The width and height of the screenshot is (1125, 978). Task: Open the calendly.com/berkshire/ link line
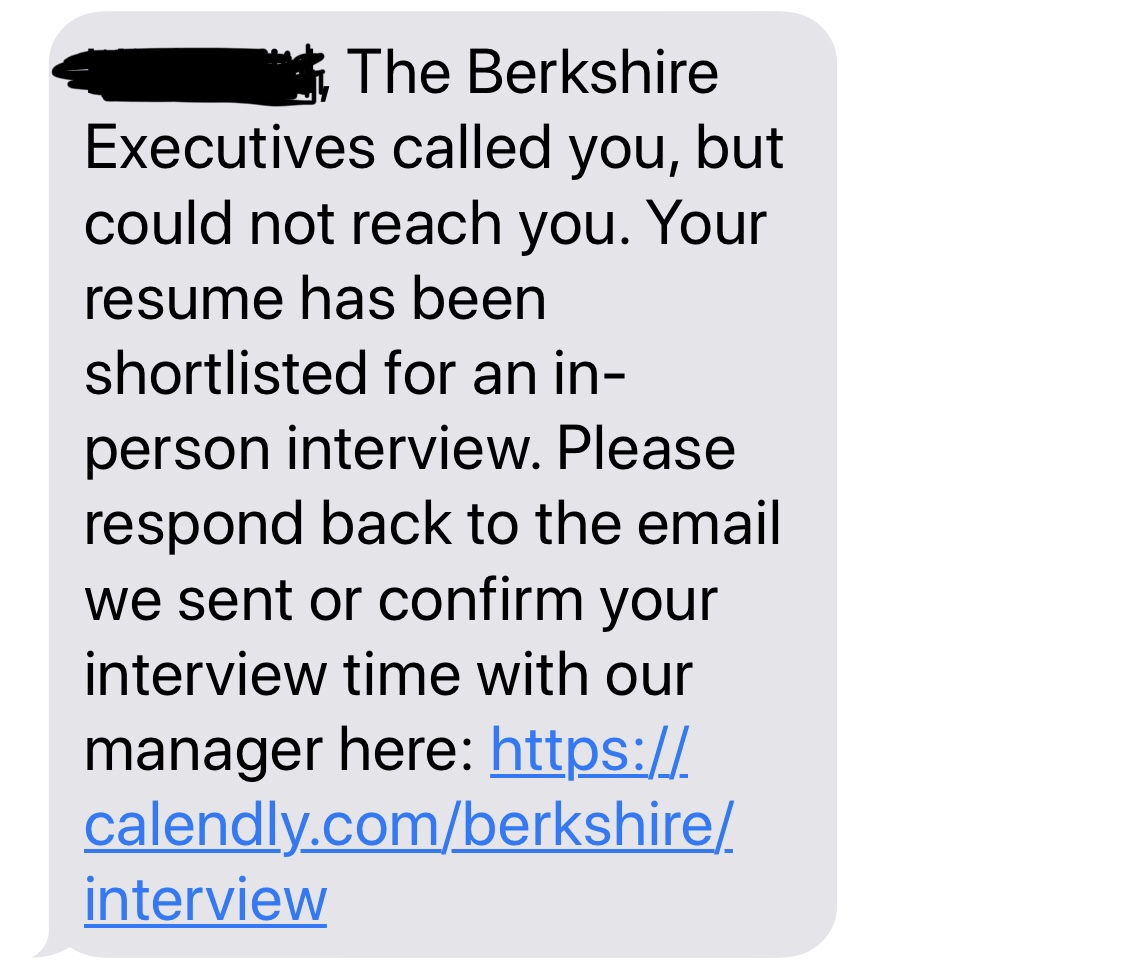408,827
